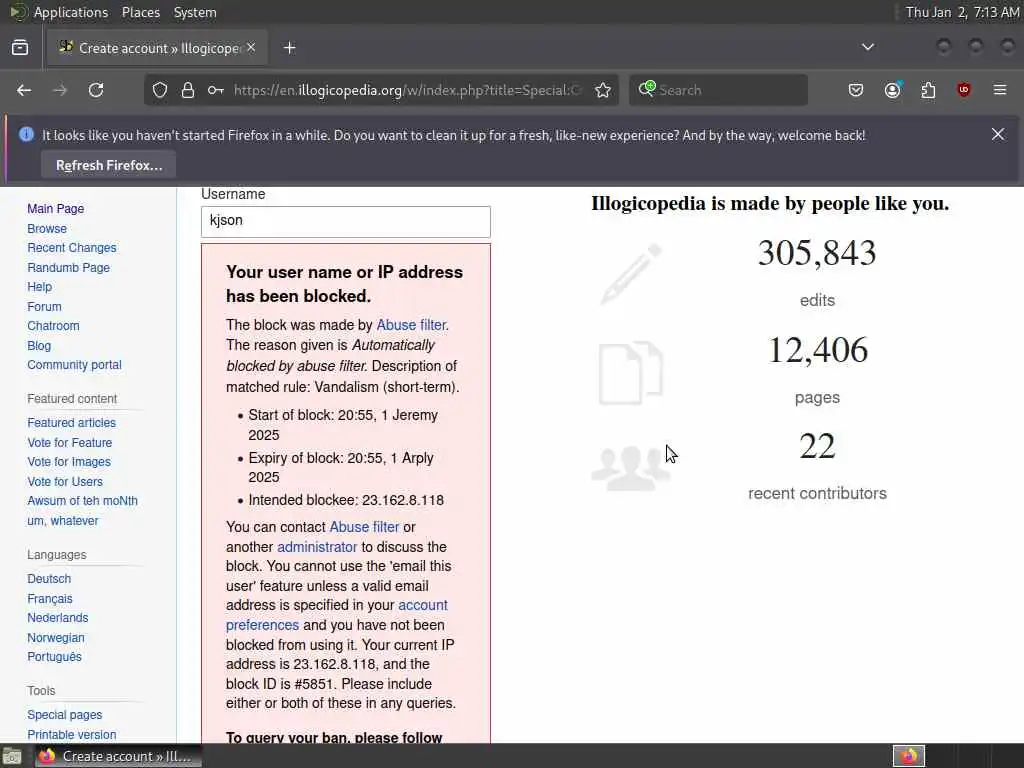
Task: Open the Firefox hamburger menu
Action: [x=1000, y=90]
